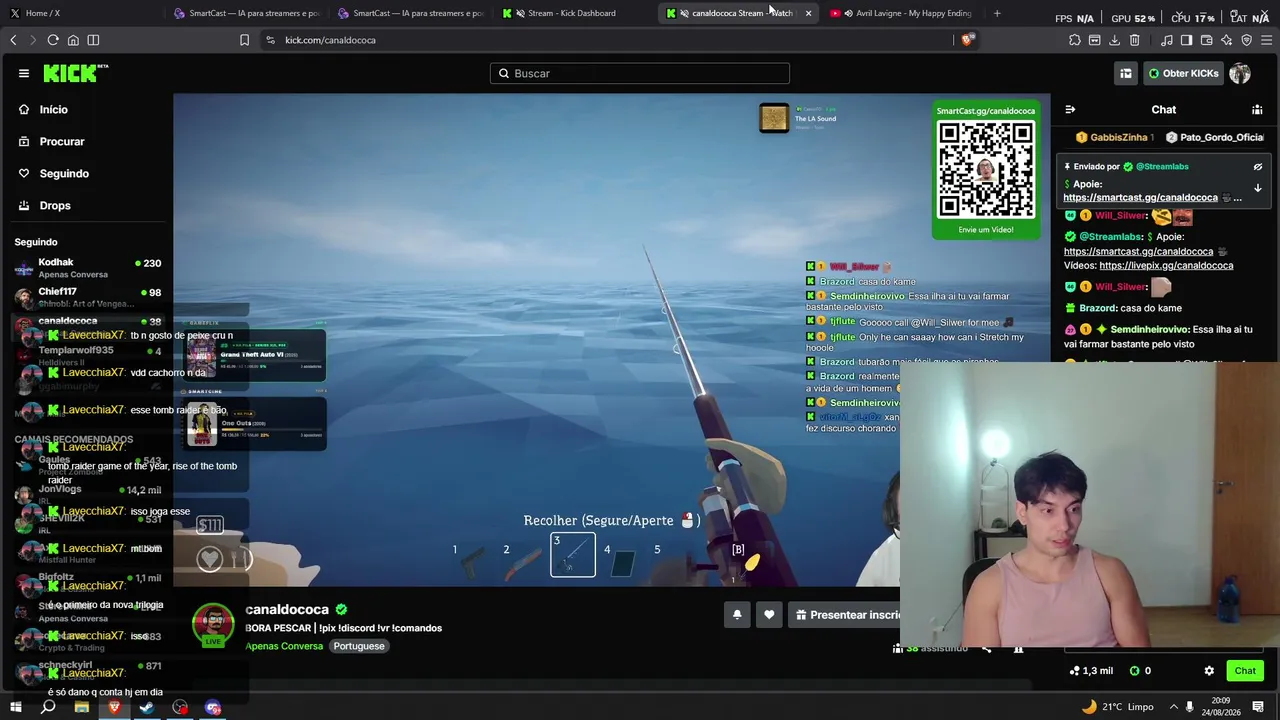Bookmark this page
Viewport: 1280px width, 720px height.
[244, 40]
